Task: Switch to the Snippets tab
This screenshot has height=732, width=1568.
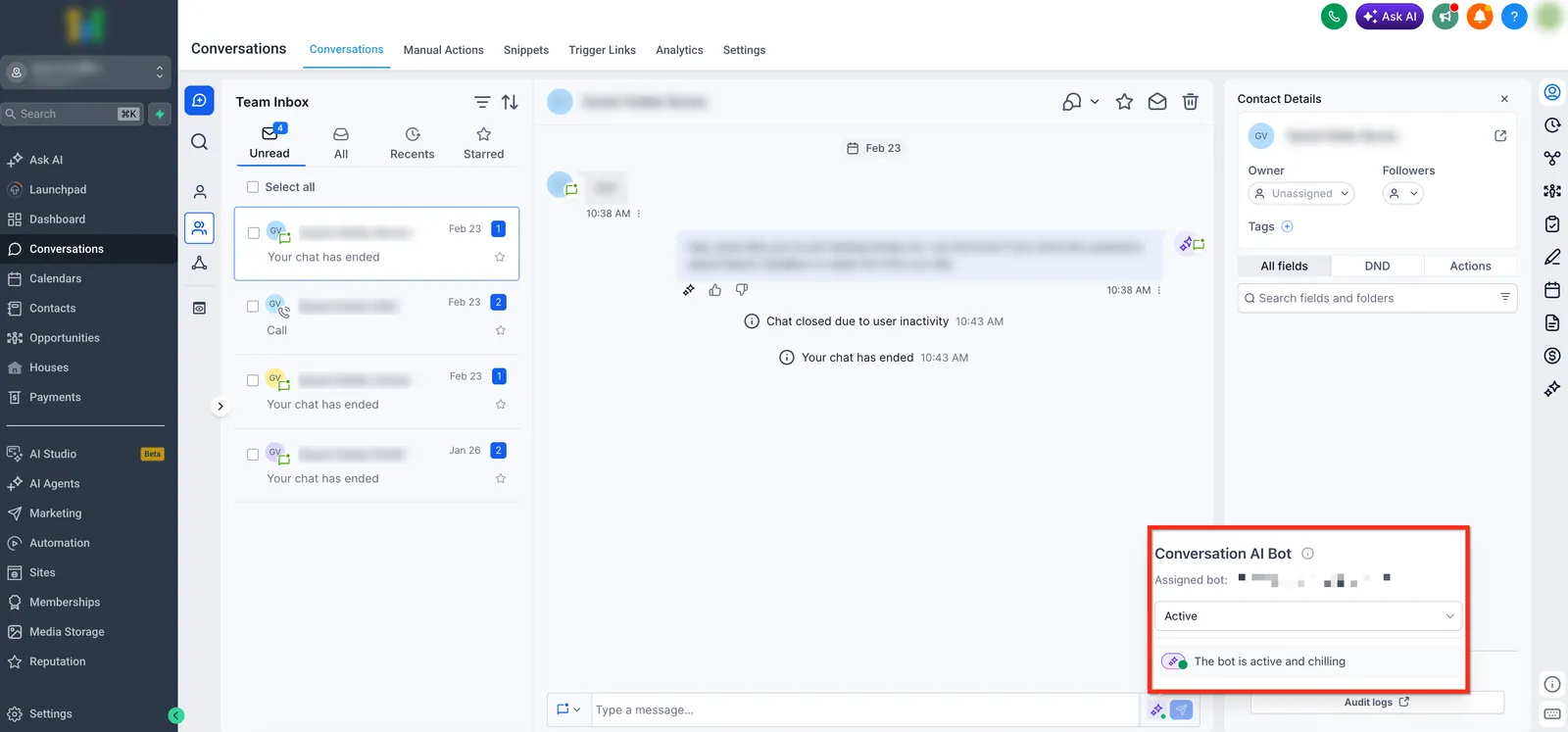Action: pyautogui.click(x=526, y=50)
